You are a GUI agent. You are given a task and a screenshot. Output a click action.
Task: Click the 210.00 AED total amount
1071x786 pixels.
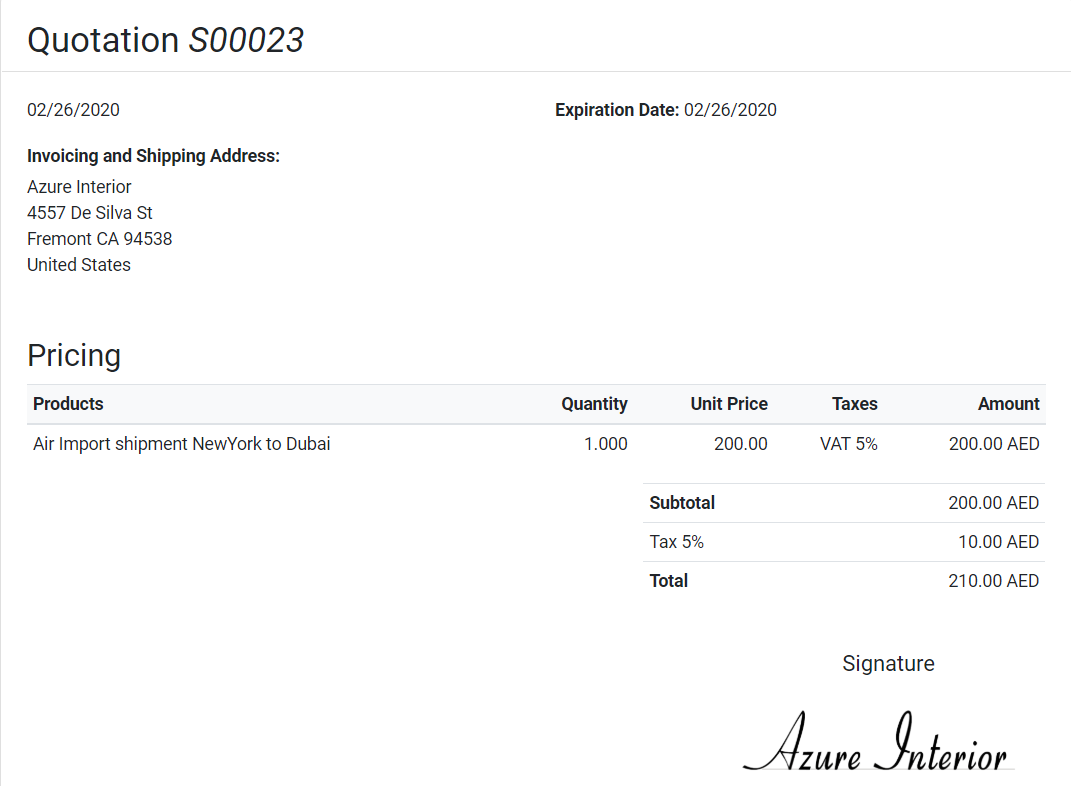[x=993, y=581]
